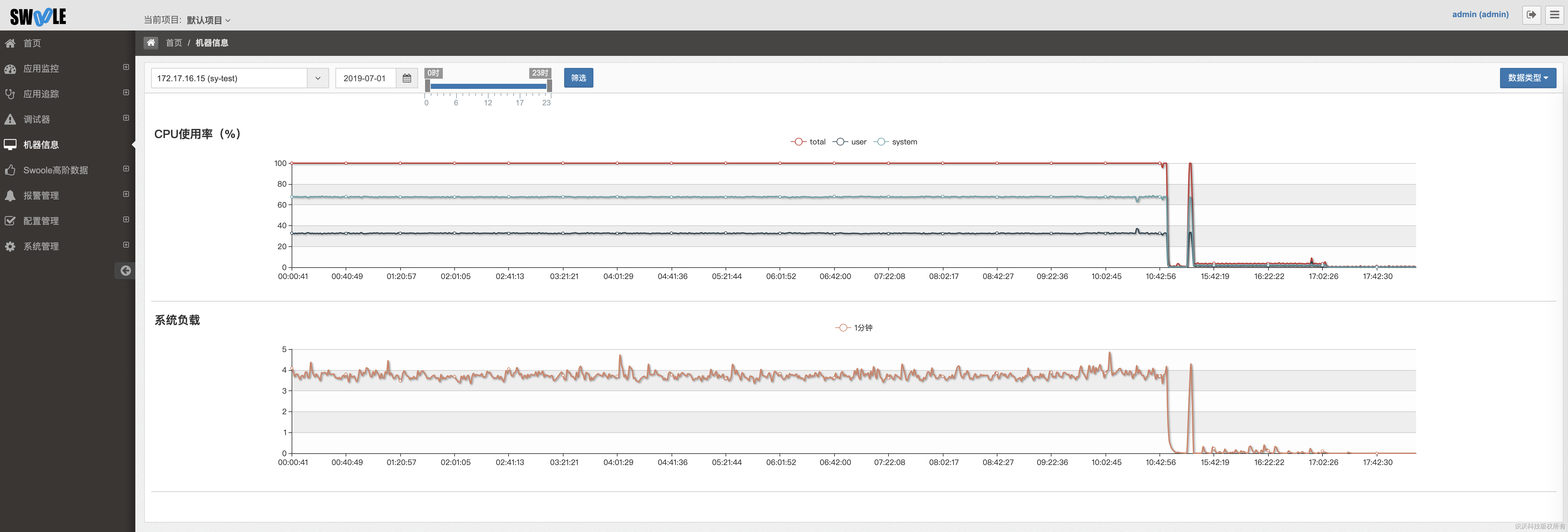
Task: Click the server field 172.17.16.15 (sy-test)
Action: [229, 78]
